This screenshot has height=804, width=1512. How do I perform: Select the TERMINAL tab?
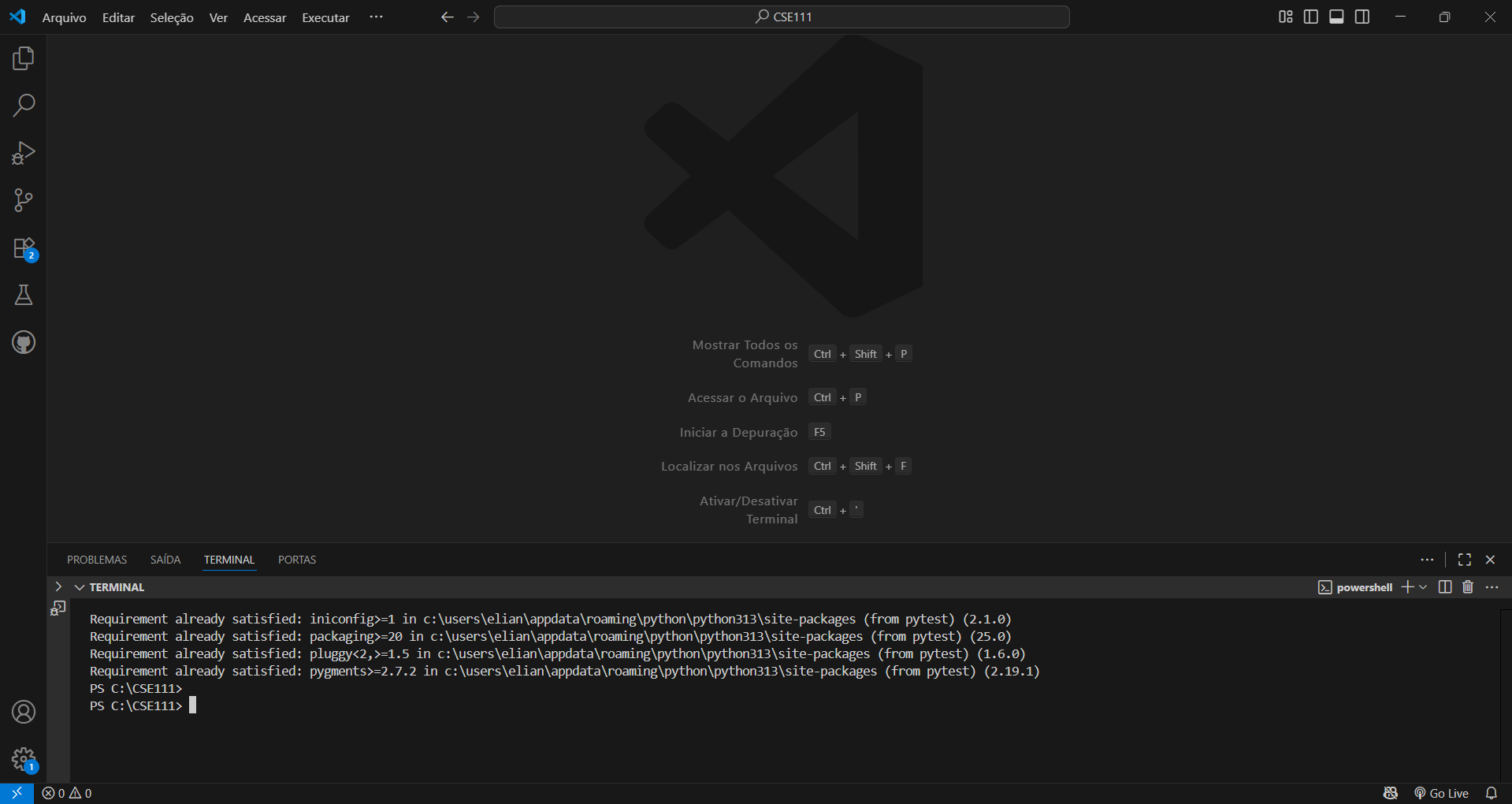[x=229, y=560]
